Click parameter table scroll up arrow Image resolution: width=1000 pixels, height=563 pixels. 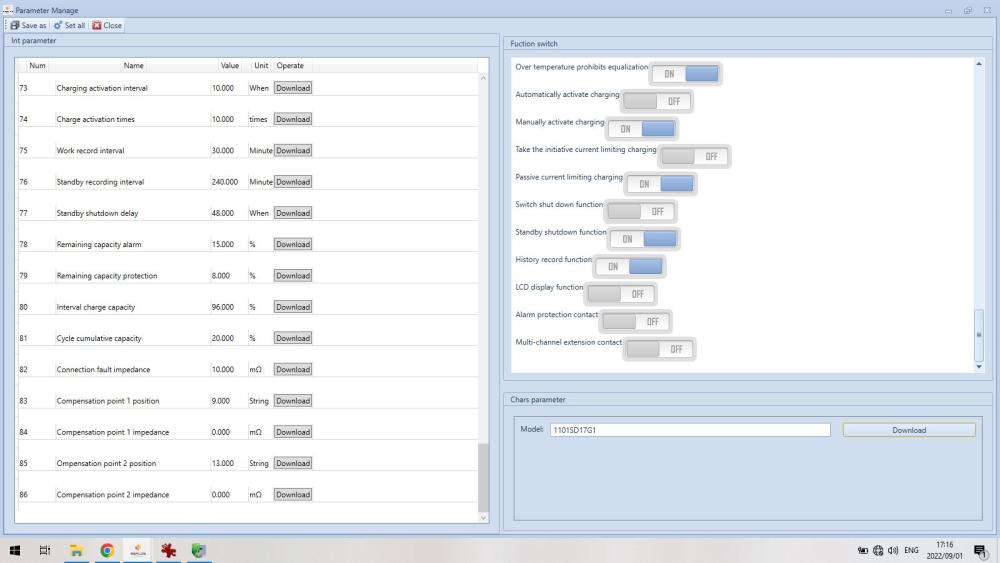[483, 78]
